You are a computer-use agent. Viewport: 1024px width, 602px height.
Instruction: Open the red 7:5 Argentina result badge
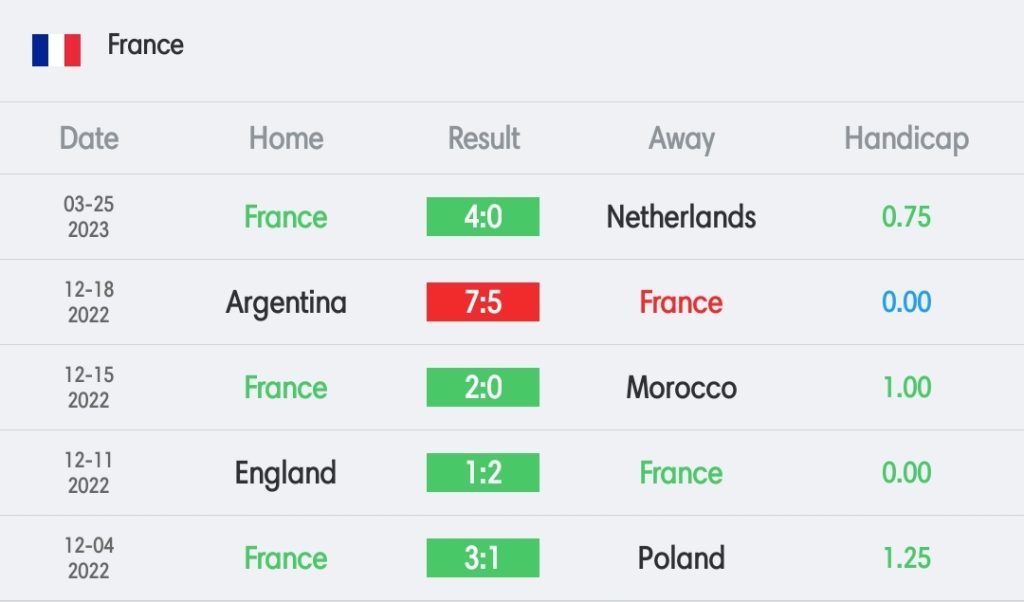click(x=483, y=302)
